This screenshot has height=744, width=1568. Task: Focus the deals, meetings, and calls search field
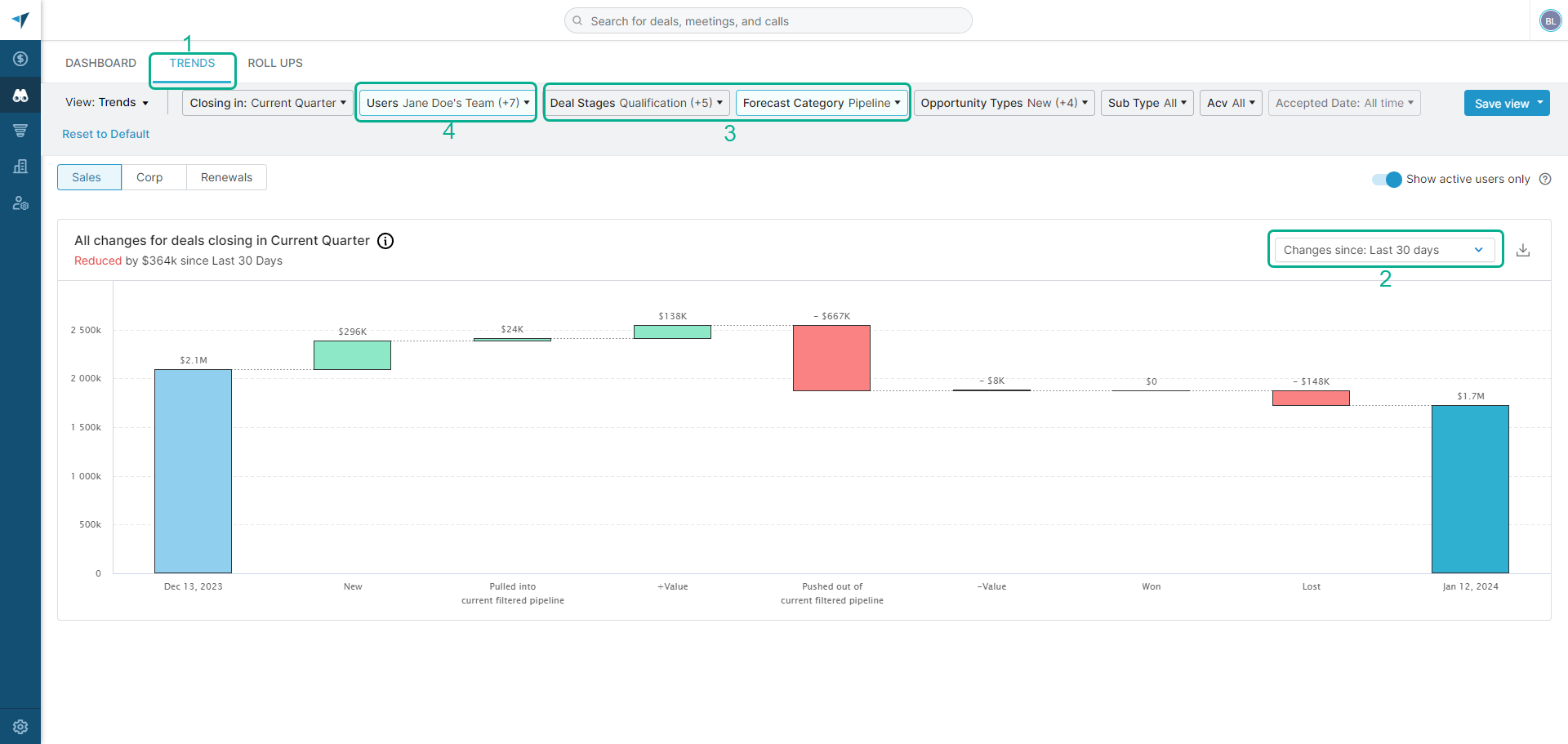768,21
